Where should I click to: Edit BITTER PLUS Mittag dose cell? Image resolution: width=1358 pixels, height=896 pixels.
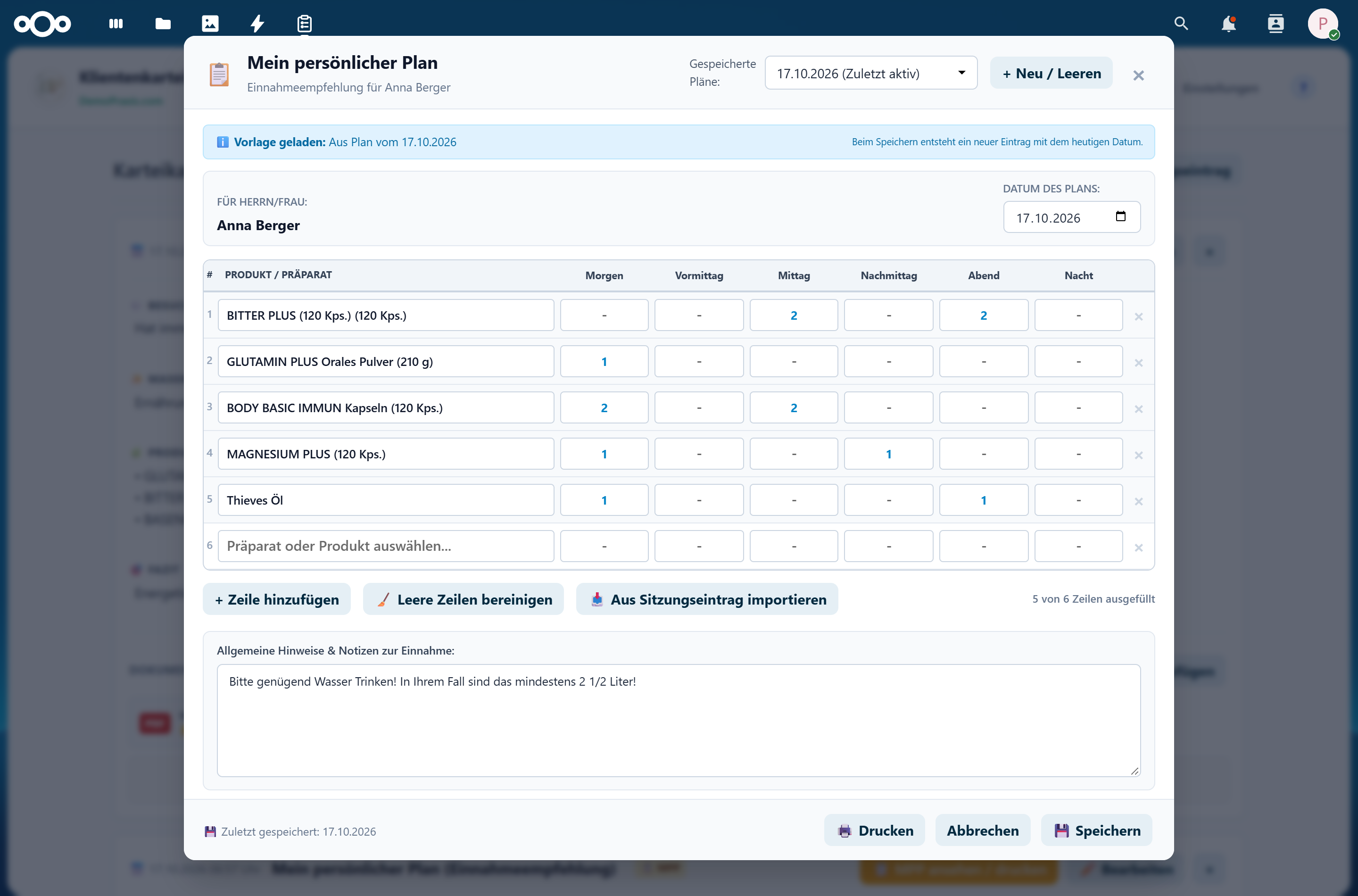coord(794,315)
